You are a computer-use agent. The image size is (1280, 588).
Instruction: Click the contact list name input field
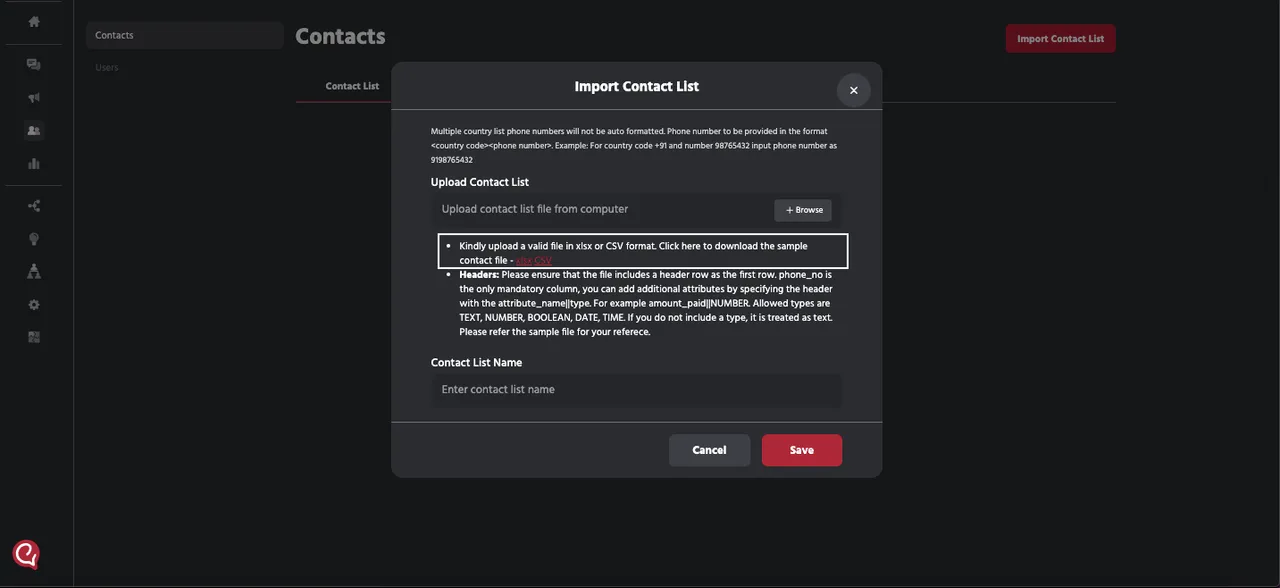click(x=636, y=389)
